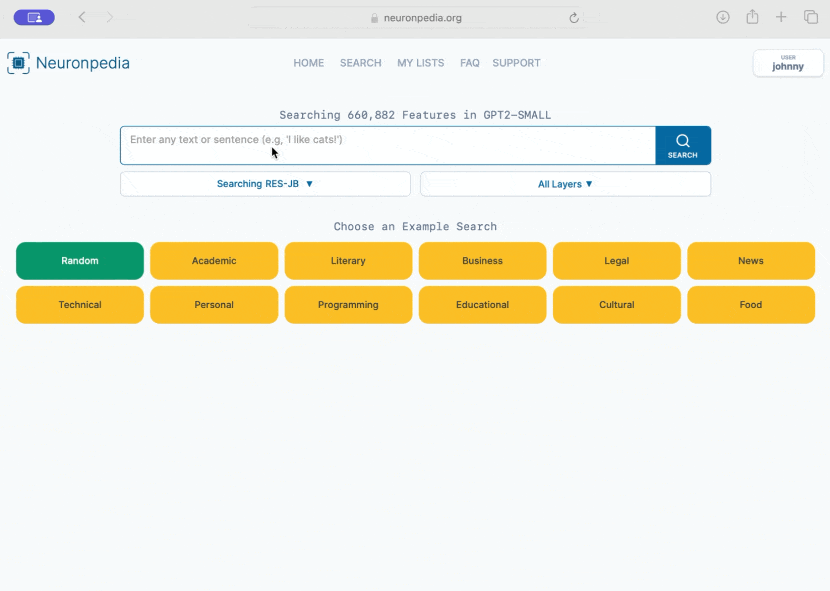The image size is (830, 591).
Task: Choose the Literary example search
Action: [348, 261]
